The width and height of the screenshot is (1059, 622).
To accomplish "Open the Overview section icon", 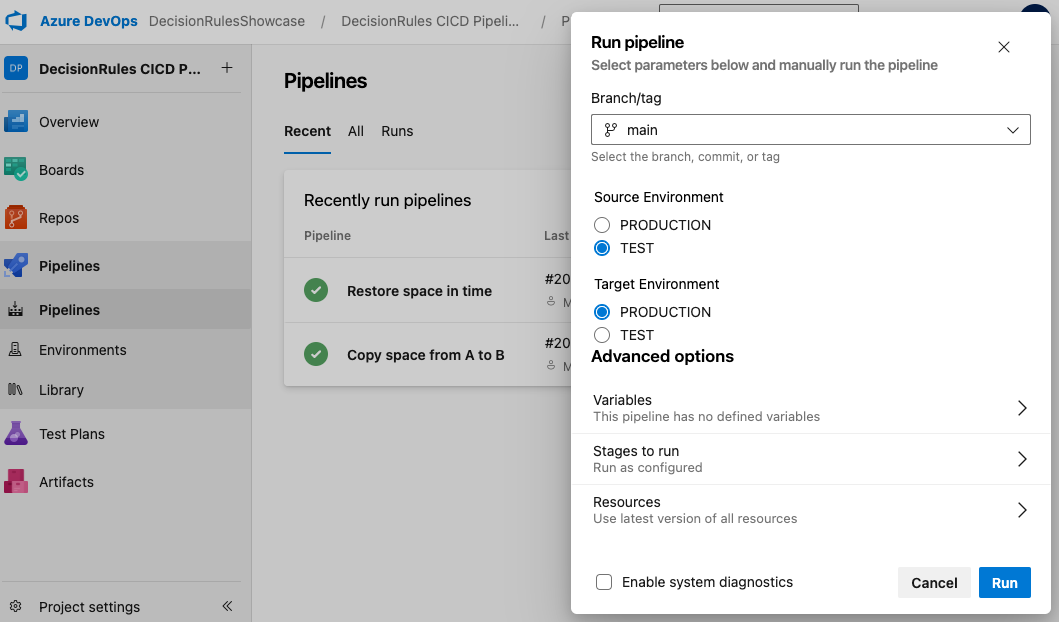I will pyautogui.click(x=16, y=122).
